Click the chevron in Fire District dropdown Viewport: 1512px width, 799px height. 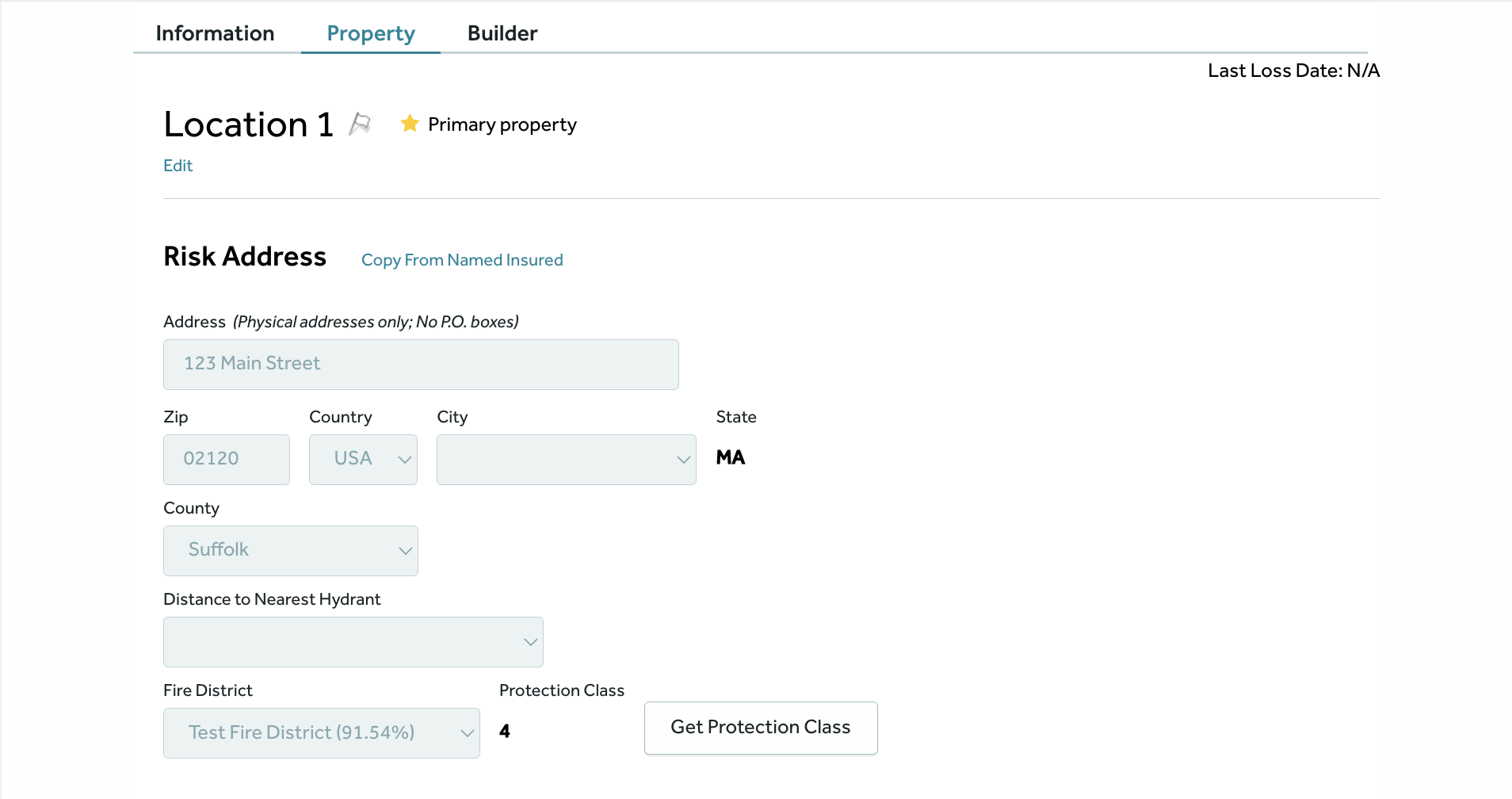tap(467, 733)
